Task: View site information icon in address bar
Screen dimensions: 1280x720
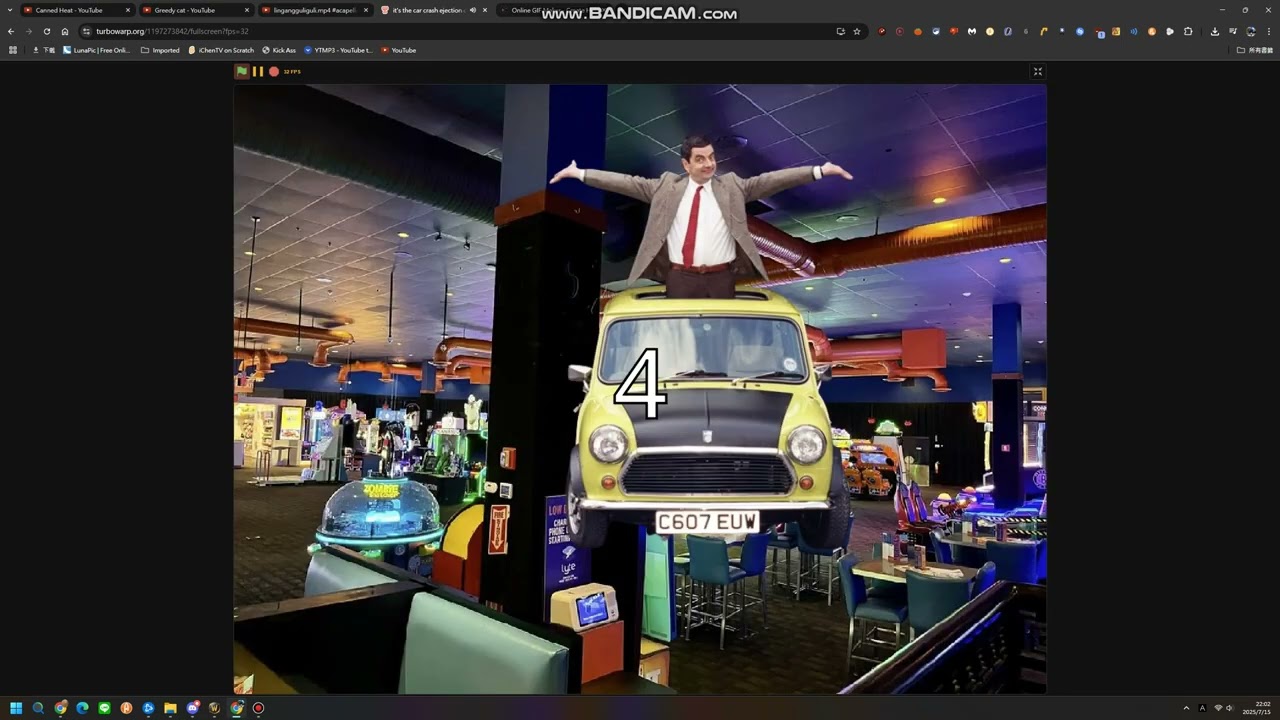Action: click(87, 31)
